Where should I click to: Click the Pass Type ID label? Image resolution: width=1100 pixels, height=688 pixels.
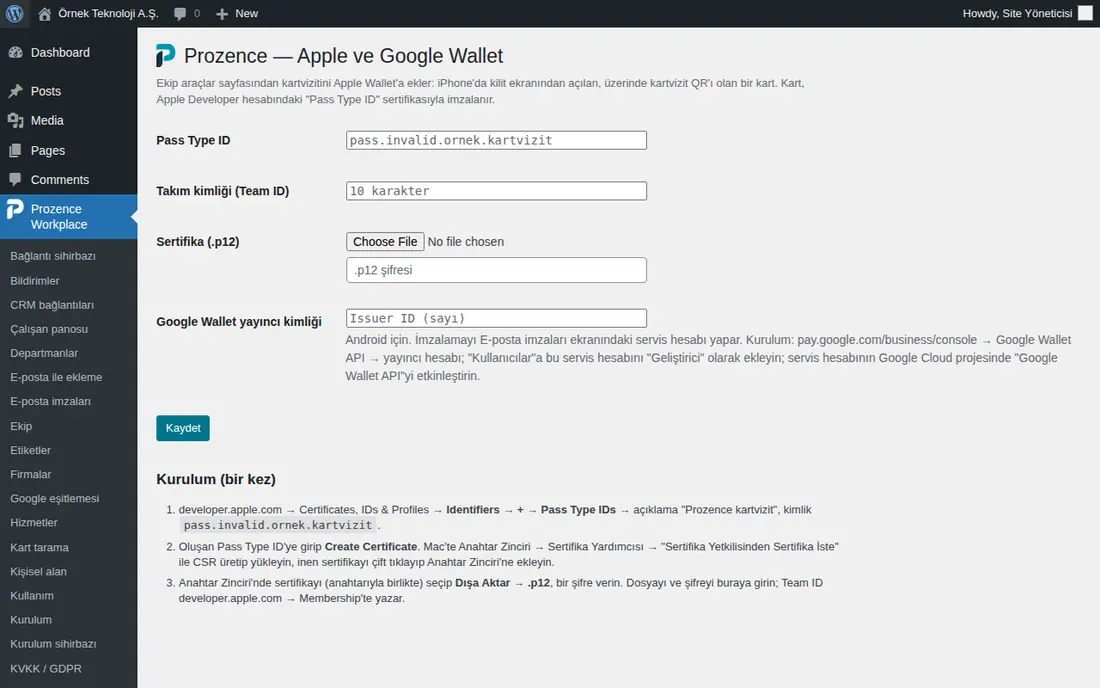tap(193, 140)
